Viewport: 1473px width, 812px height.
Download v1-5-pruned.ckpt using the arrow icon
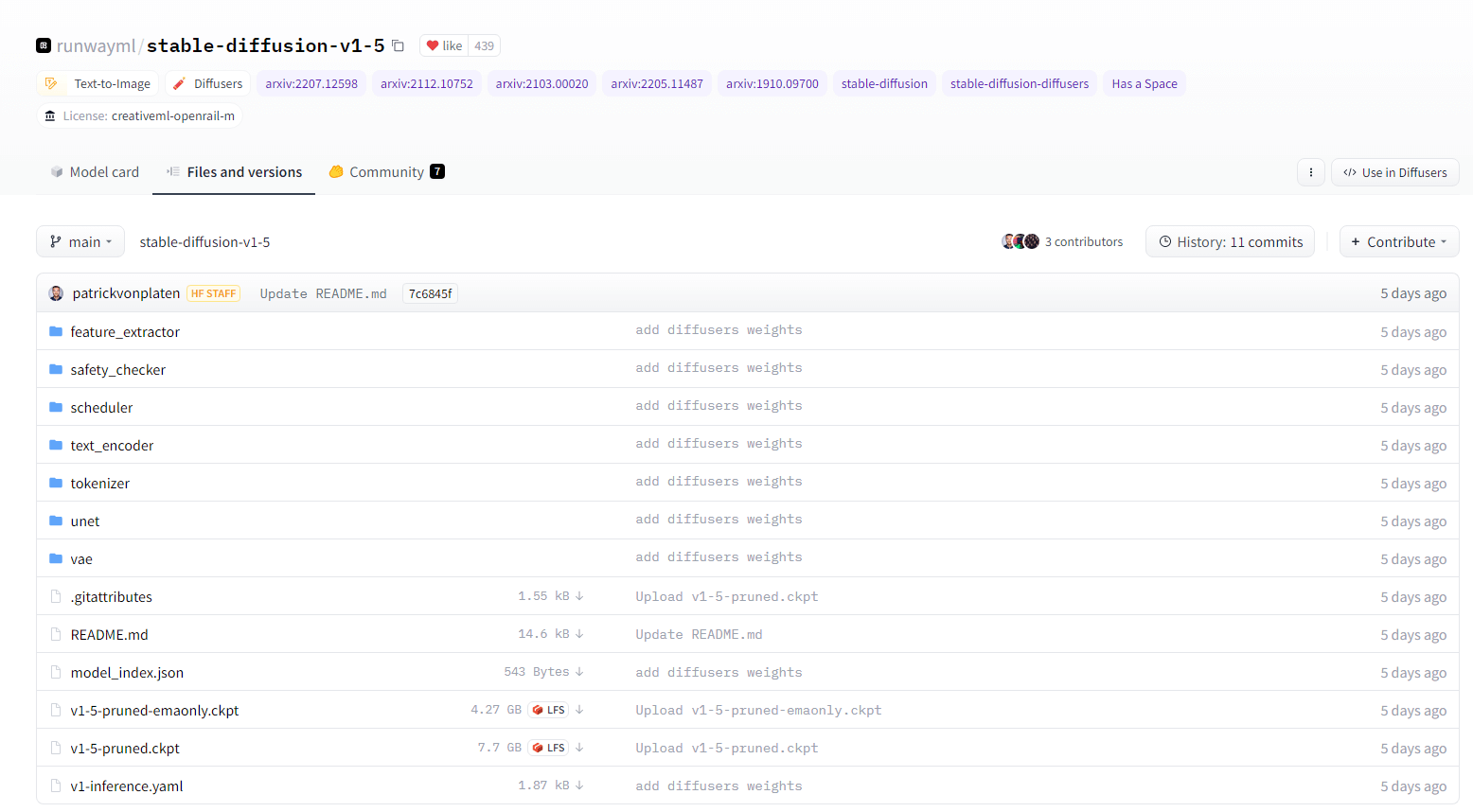579,748
